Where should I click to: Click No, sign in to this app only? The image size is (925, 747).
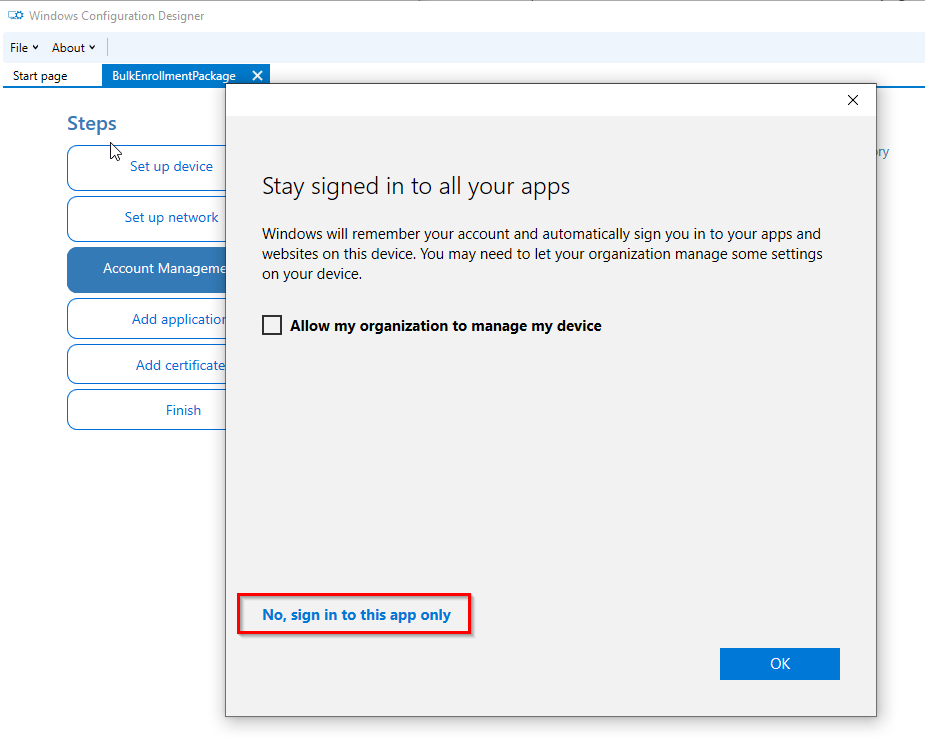pos(356,615)
